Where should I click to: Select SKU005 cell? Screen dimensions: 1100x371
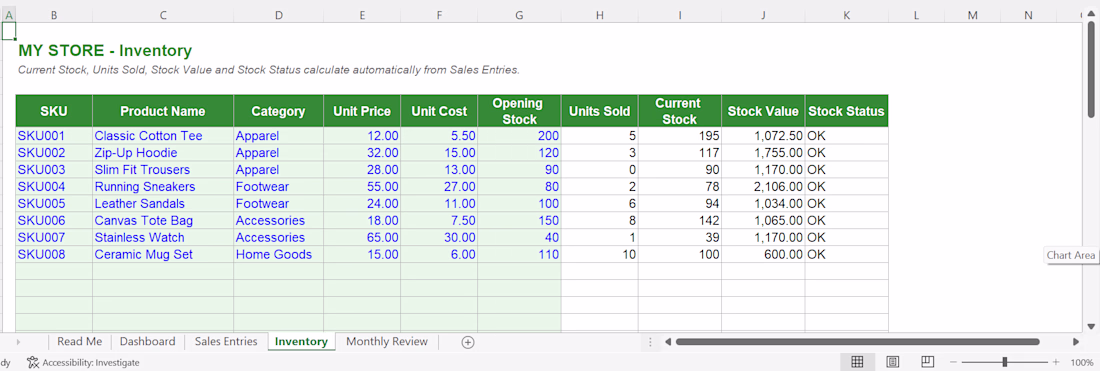(54, 203)
